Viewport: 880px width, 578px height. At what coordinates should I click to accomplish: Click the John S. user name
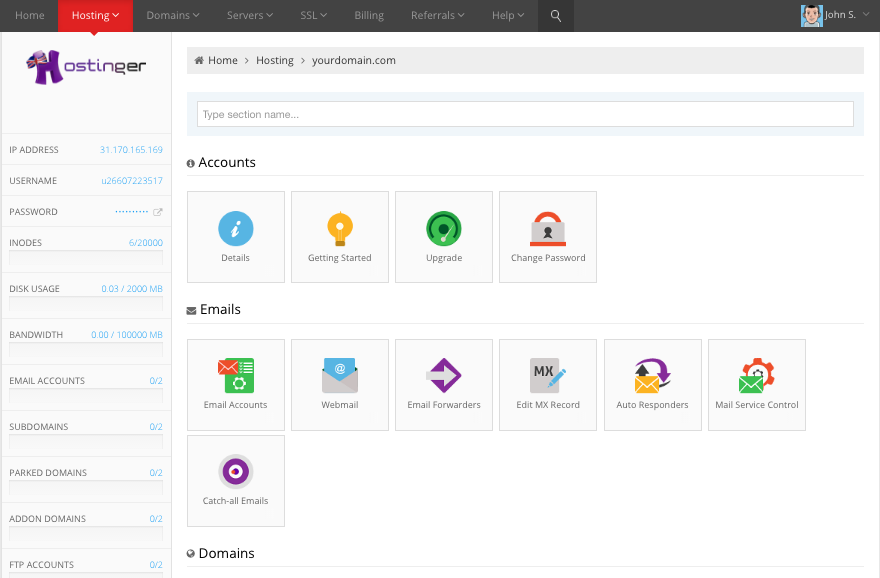[x=840, y=15]
